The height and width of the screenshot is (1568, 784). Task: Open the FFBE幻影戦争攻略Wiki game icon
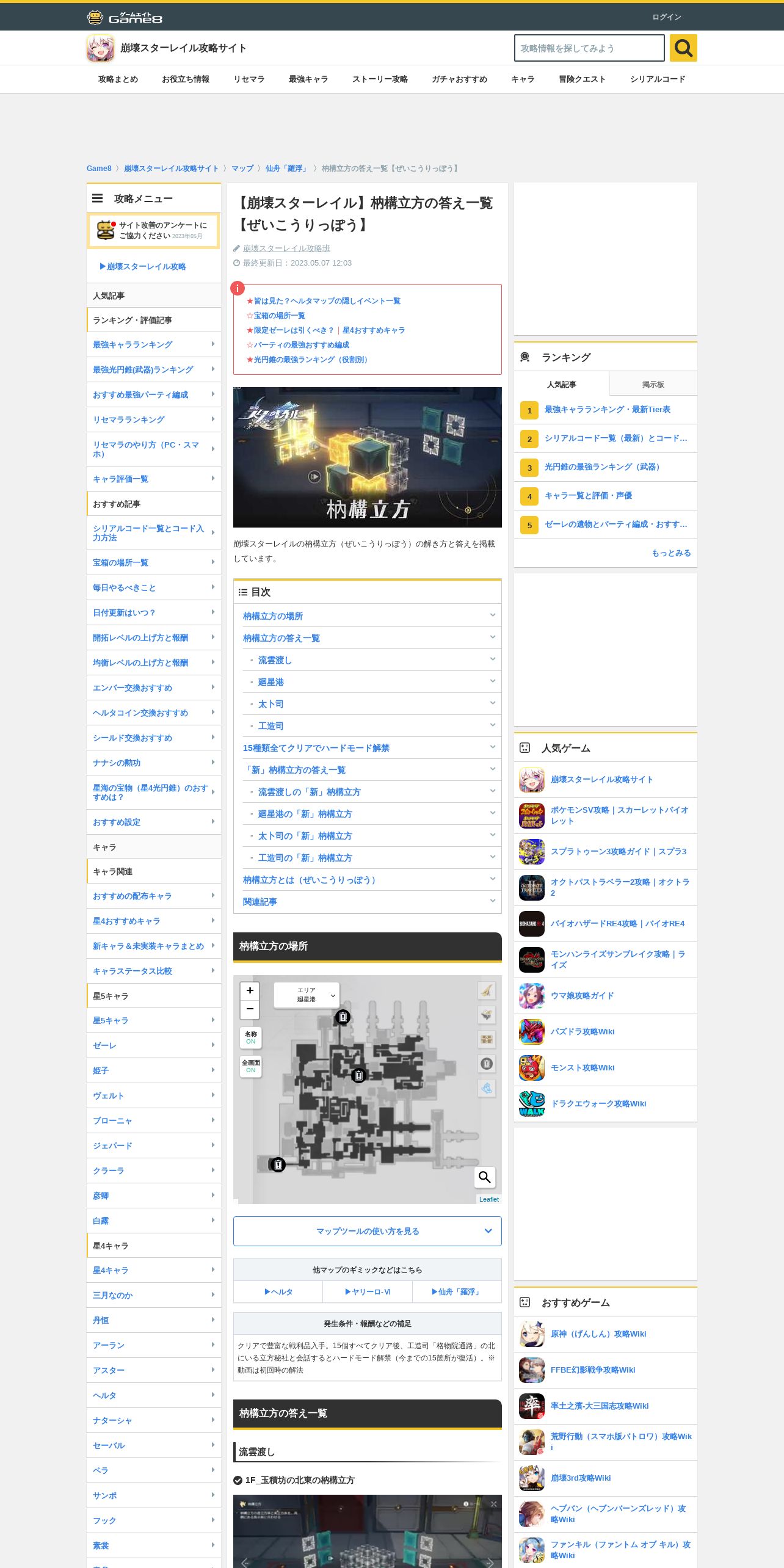pyautogui.click(x=532, y=1370)
